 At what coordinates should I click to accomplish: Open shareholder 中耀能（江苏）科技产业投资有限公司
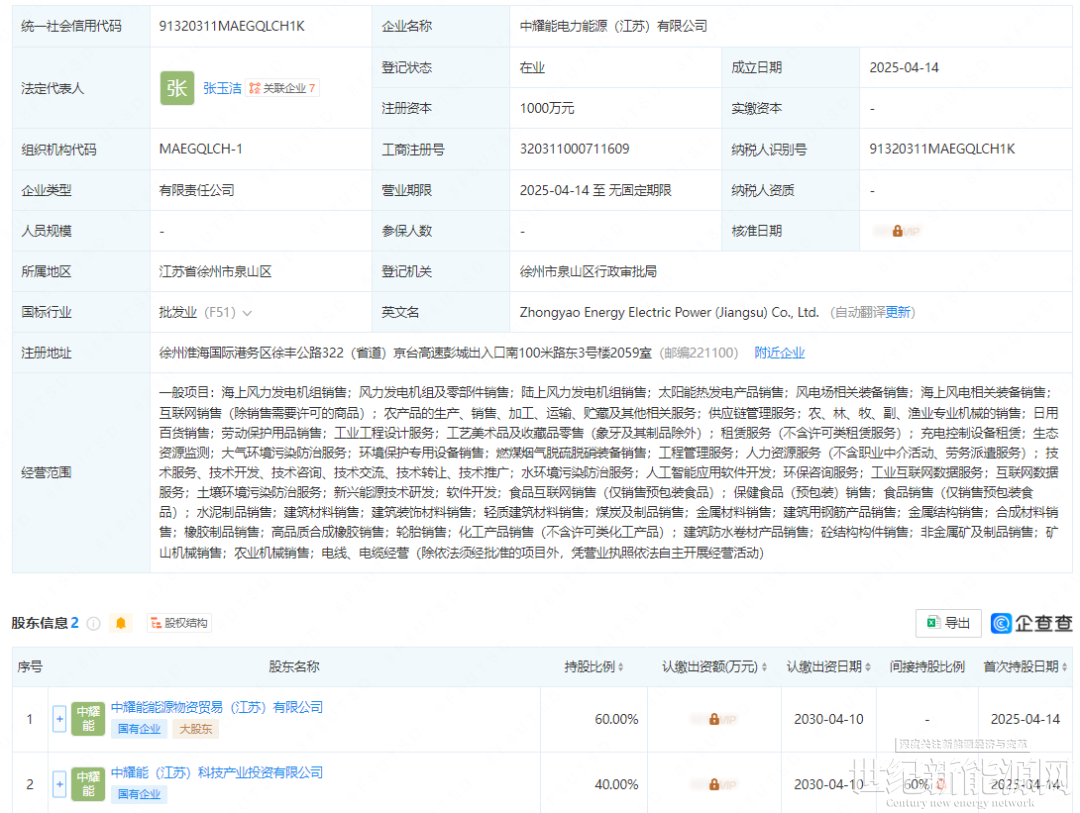[x=217, y=773]
